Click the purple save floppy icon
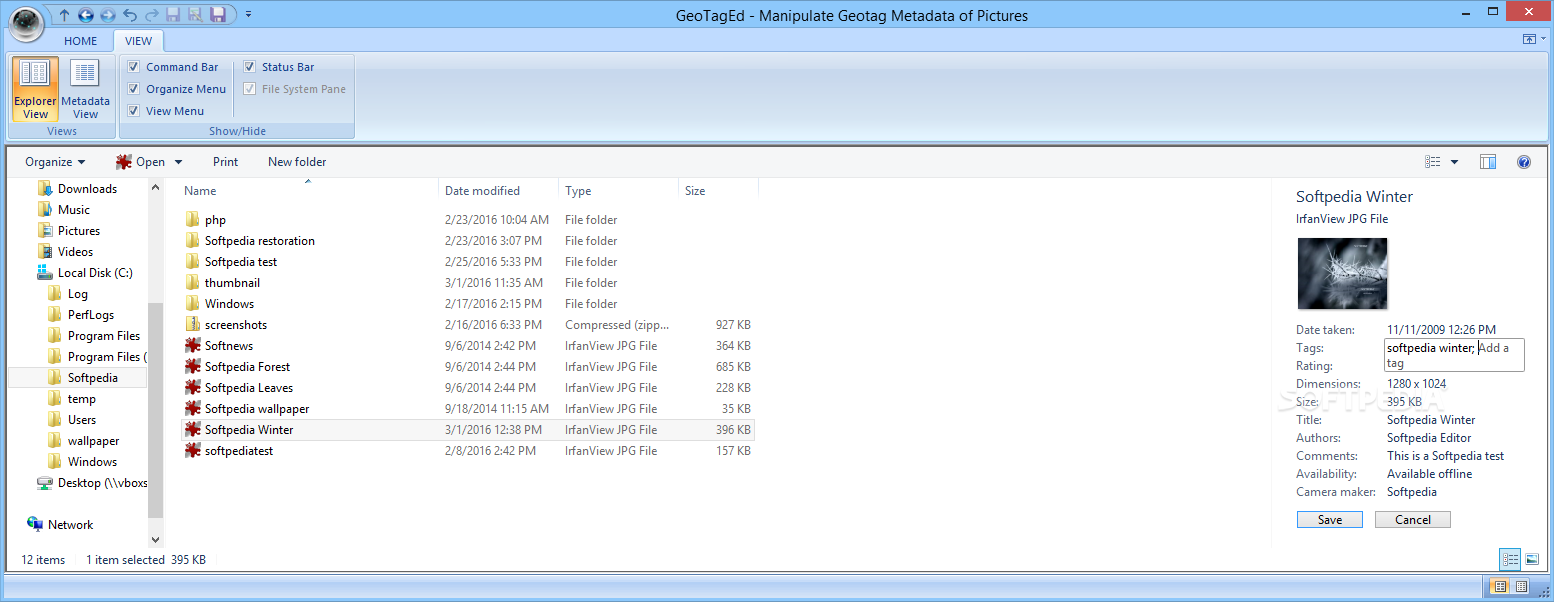1554x602 pixels. (x=217, y=15)
